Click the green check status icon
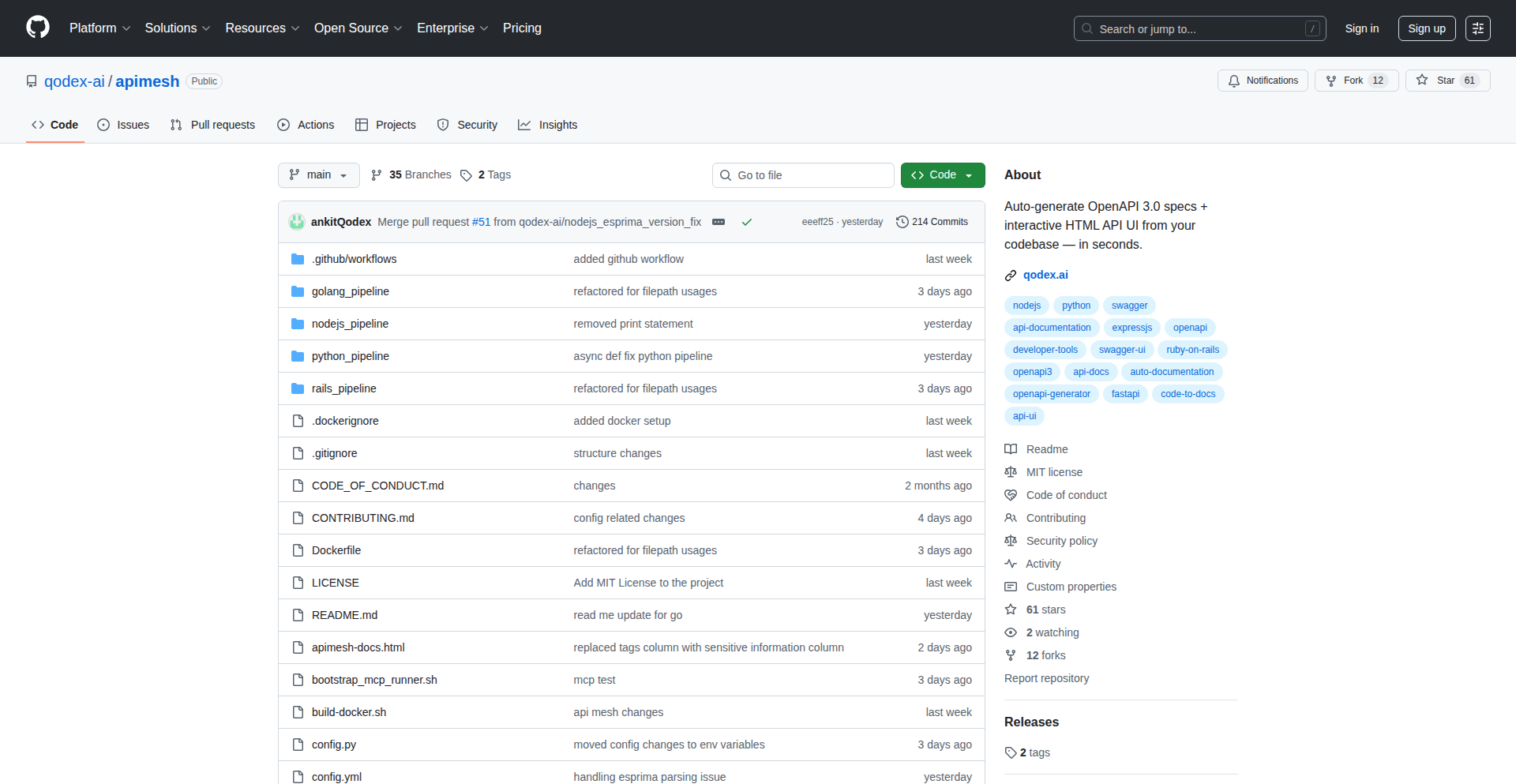Image resolution: width=1516 pixels, height=784 pixels. tap(746, 222)
